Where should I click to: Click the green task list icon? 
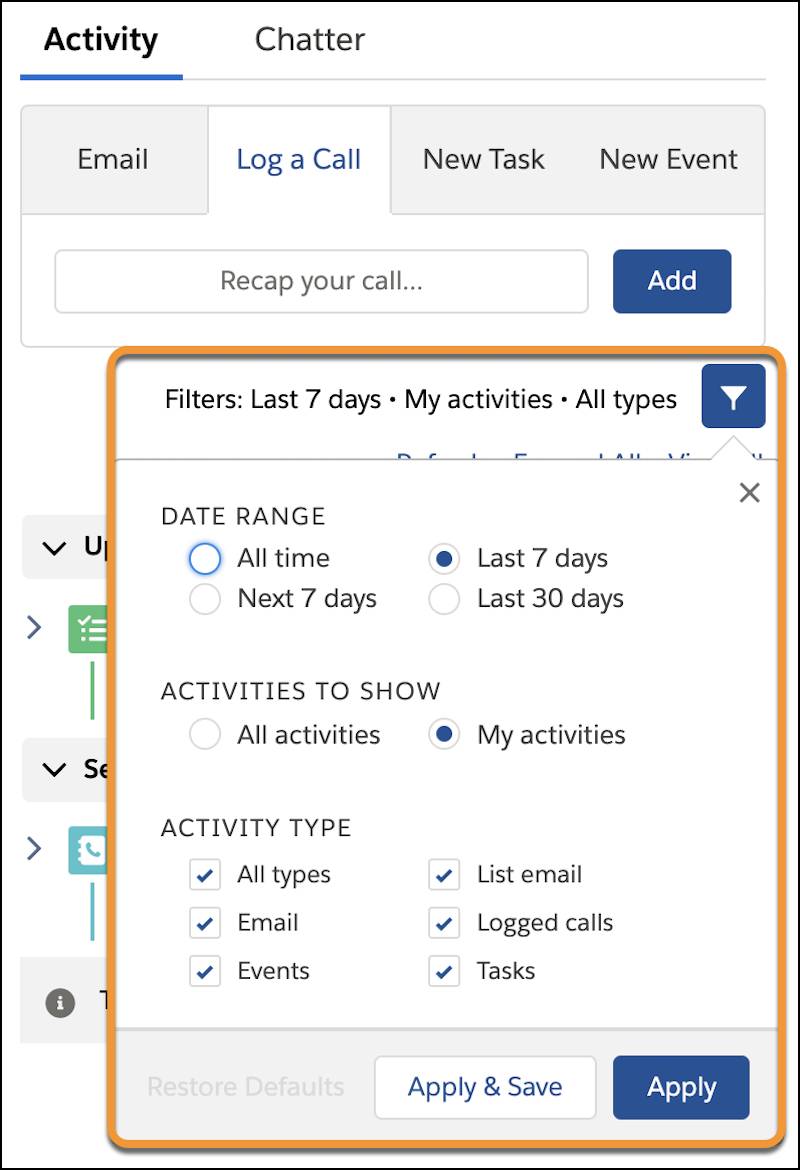coord(88,629)
